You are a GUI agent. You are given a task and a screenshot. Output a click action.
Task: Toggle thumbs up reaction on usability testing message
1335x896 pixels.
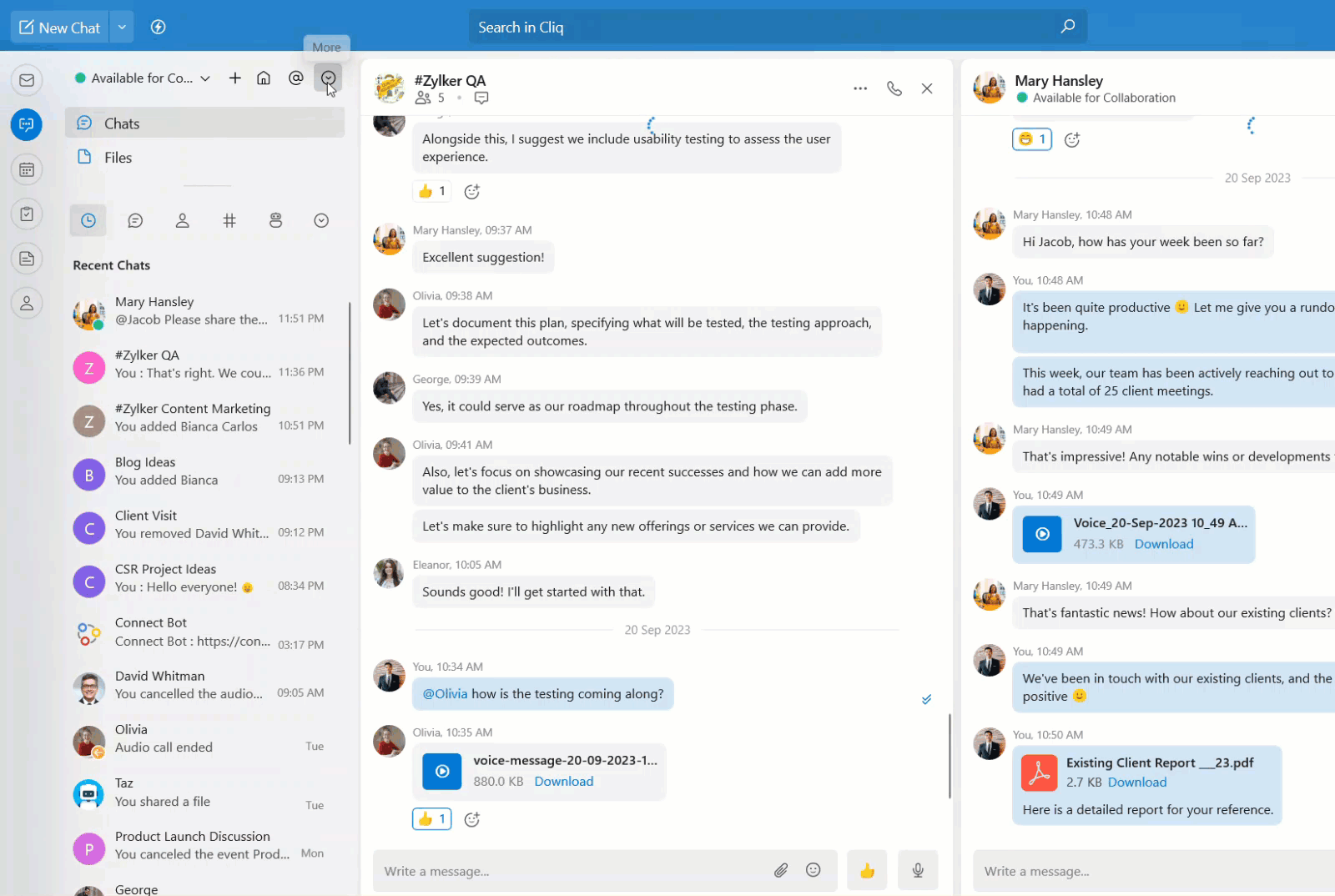click(x=432, y=191)
